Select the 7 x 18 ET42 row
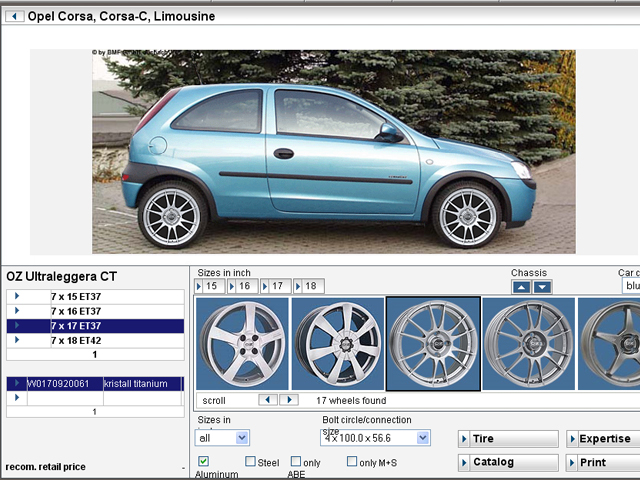Viewport: 640px width, 480px height. pyautogui.click(x=95, y=340)
